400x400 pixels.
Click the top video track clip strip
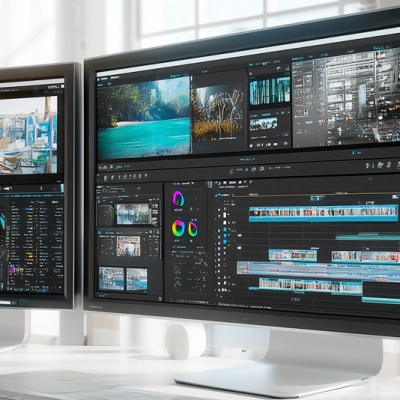click(x=323, y=212)
